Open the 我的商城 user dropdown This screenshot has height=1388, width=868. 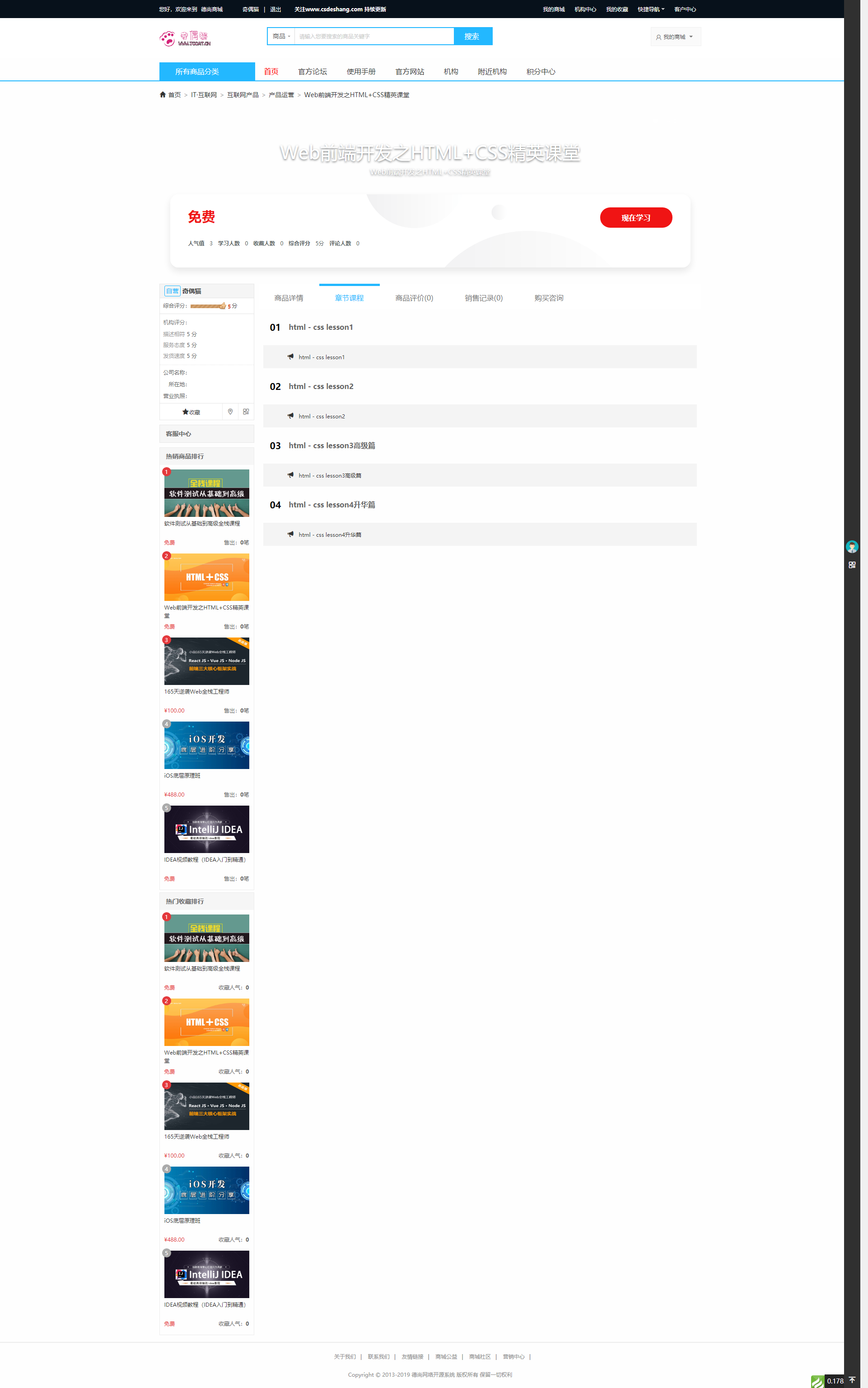(x=675, y=37)
